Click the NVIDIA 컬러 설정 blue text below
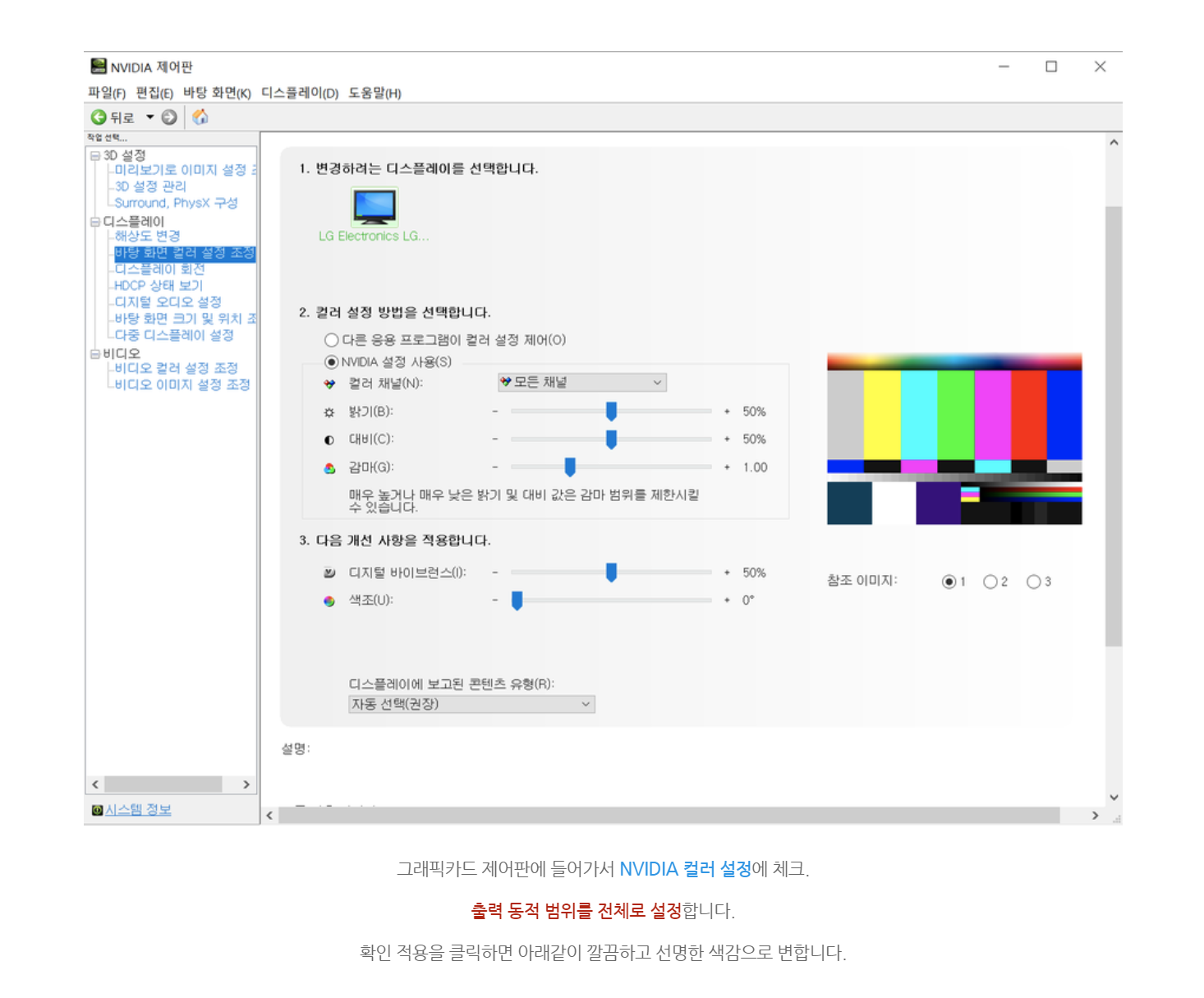The height and width of the screenshot is (998, 1204). point(685,869)
